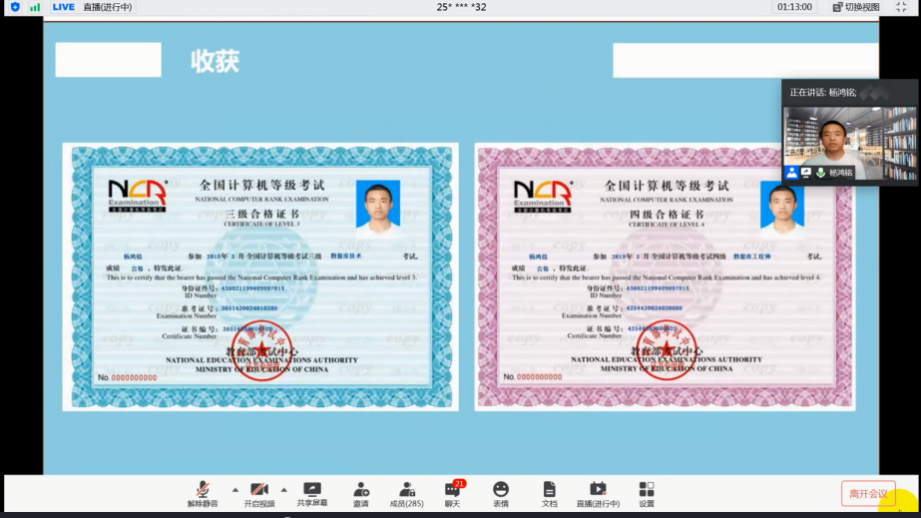Open 共享屏幕 screen sharing
Image resolution: width=921 pixels, height=518 pixels.
(312, 495)
